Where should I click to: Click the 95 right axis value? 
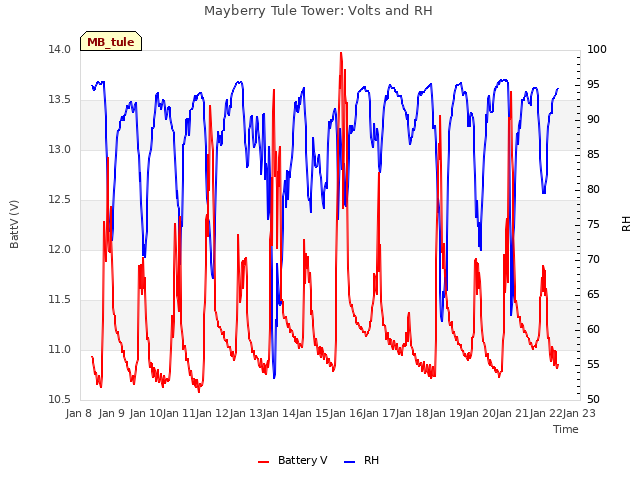coord(593,84)
